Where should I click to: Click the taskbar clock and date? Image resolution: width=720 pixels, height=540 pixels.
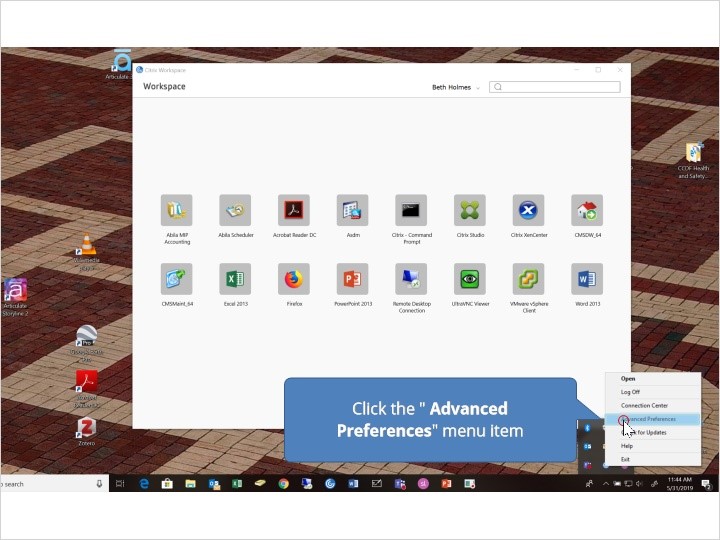678,484
